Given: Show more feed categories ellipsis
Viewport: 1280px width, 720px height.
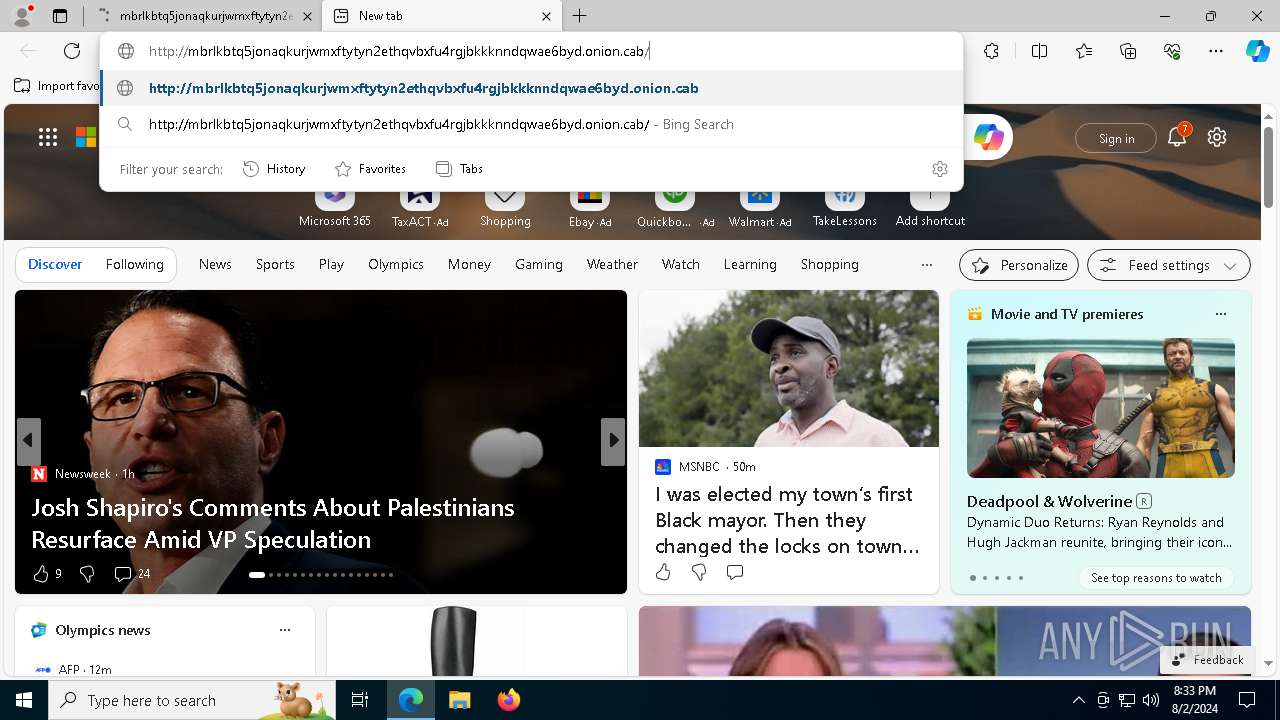Looking at the screenshot, I should (927, 265).
